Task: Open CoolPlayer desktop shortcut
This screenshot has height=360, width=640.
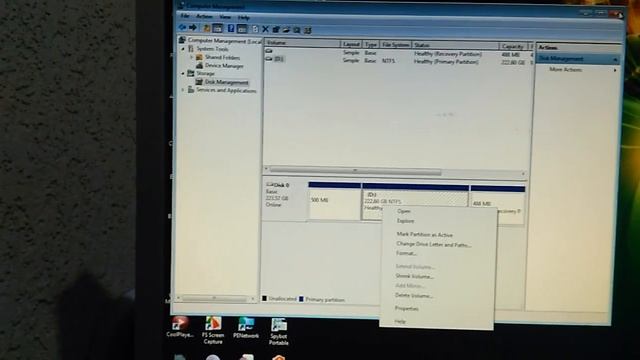Action: pyautogui.click(x=180, y=327)
